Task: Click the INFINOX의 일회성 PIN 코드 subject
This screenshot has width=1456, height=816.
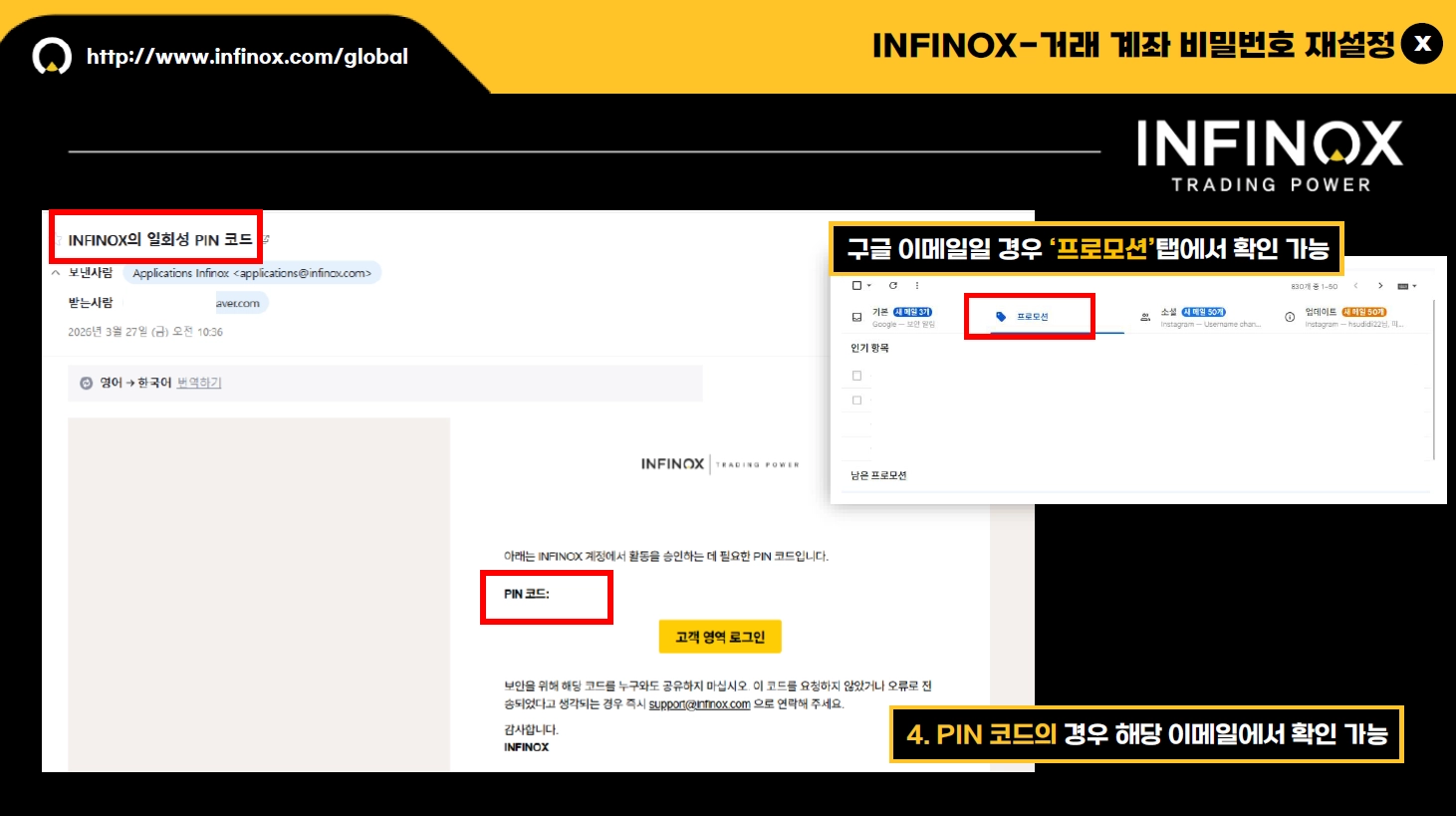Action: [x=160, y=240]
